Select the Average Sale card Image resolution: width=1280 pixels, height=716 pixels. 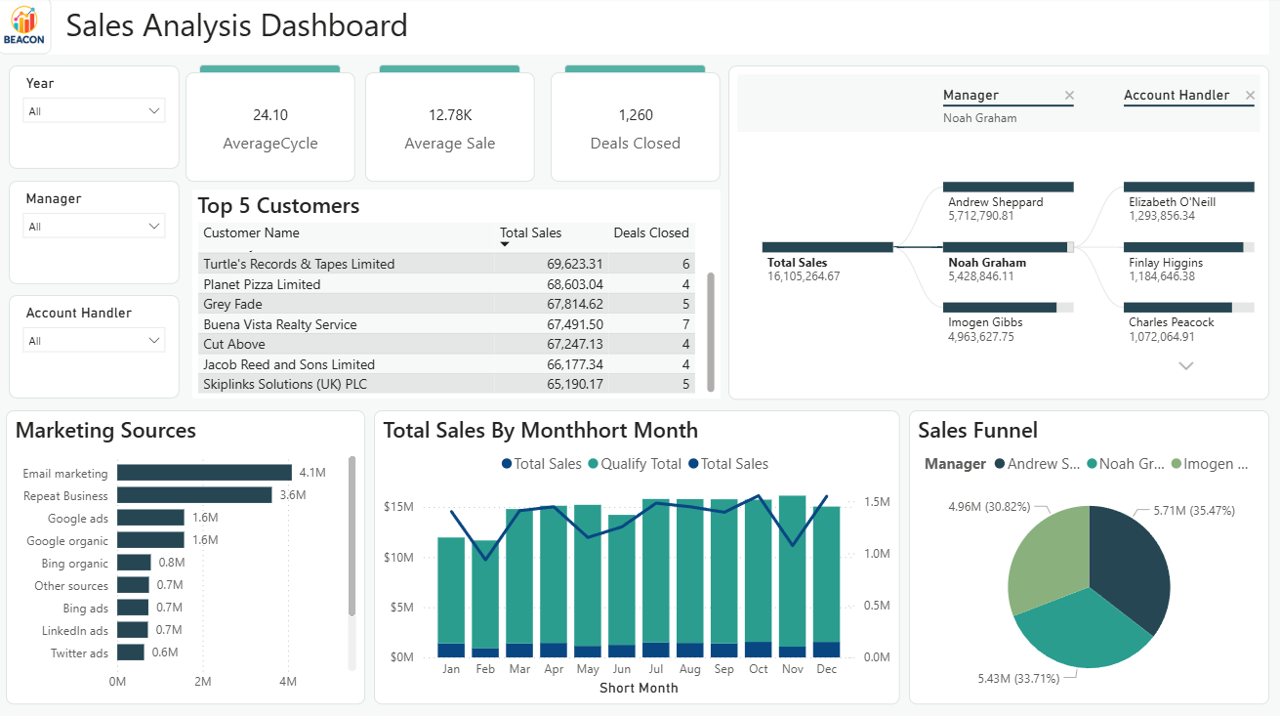[450, 125]
